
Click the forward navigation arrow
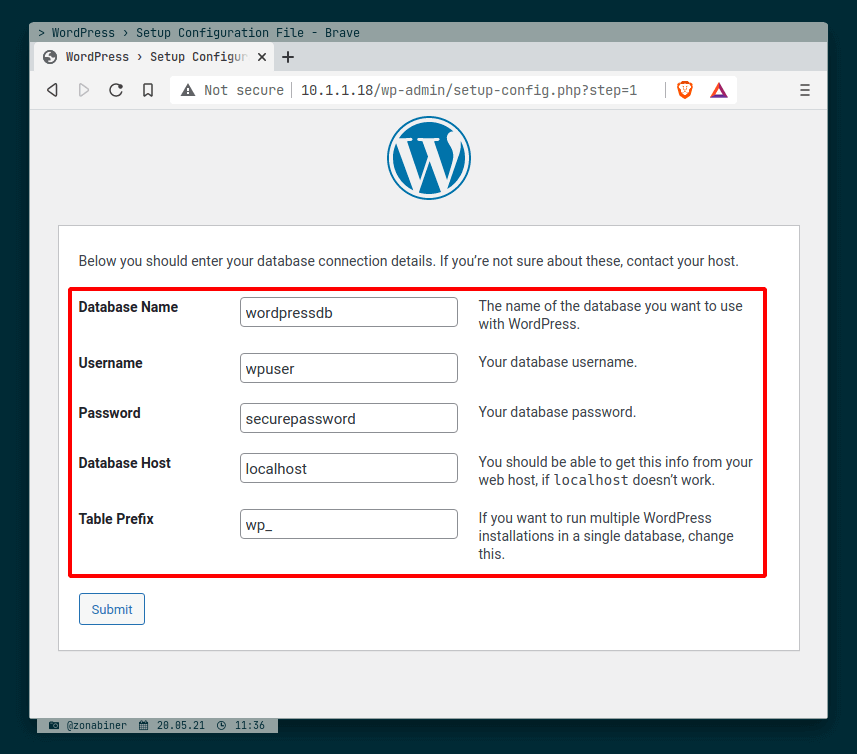pos(83,90)
